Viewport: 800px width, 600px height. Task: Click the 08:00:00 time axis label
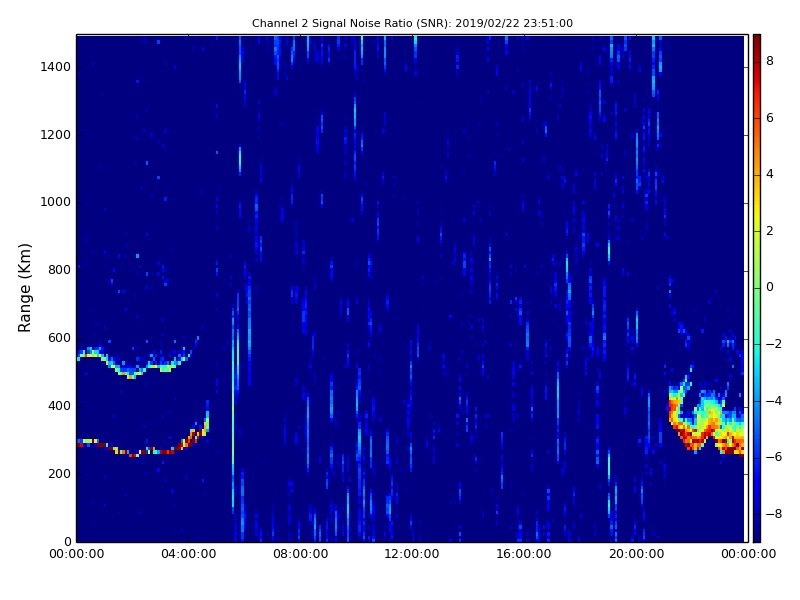coord(301,554)
